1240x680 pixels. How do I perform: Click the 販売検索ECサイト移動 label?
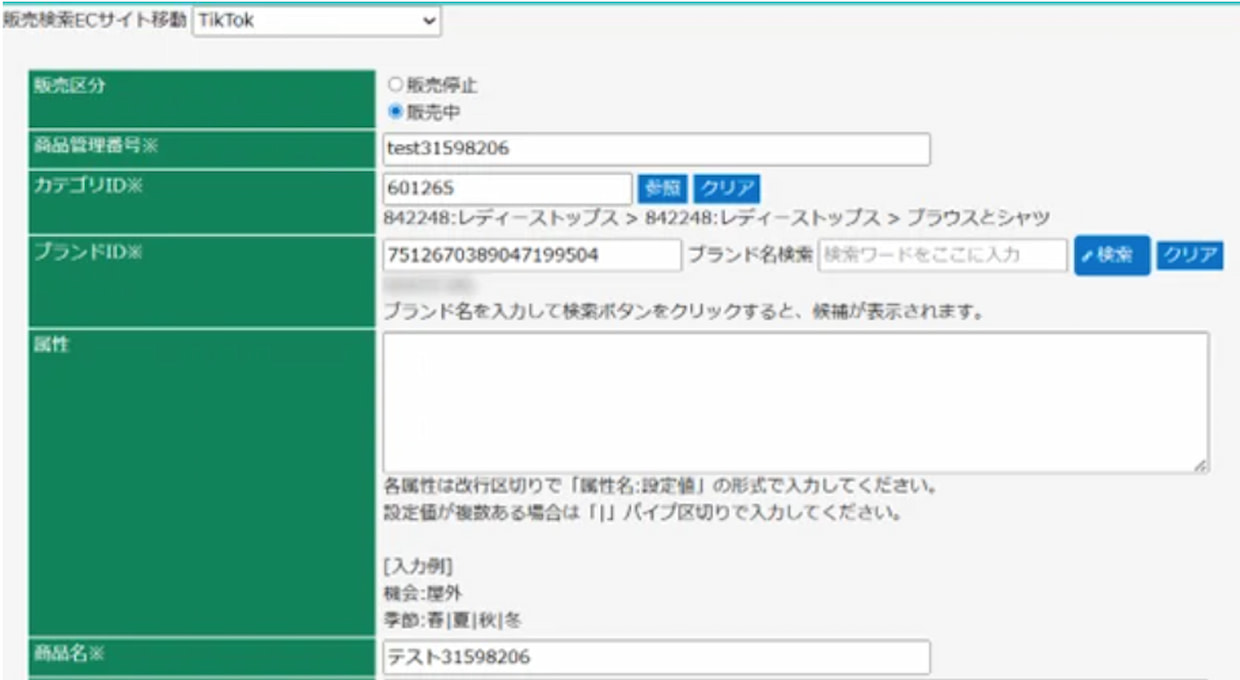tap(95, 20)
